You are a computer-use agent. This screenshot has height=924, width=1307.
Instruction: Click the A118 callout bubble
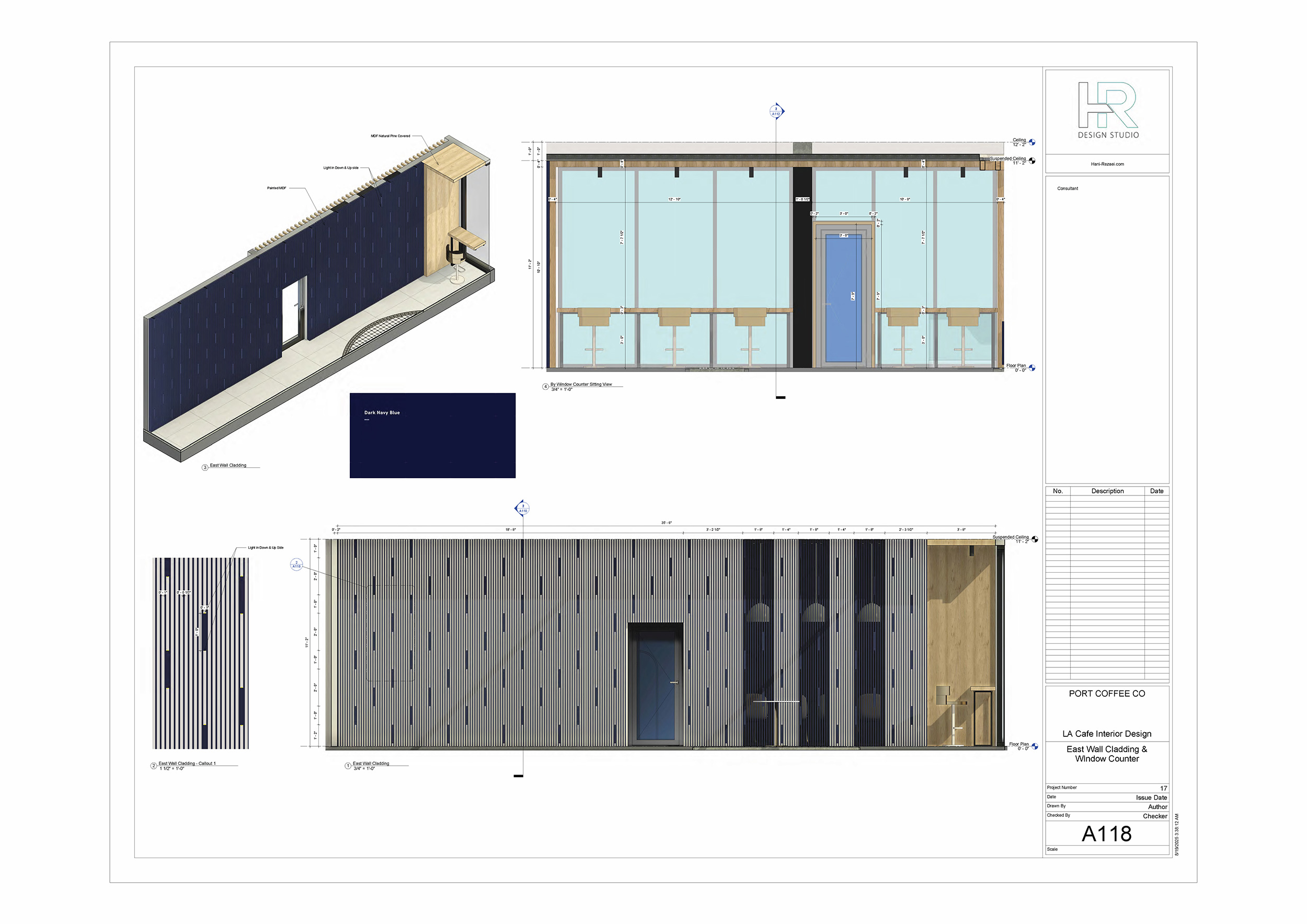coord(296,564)
